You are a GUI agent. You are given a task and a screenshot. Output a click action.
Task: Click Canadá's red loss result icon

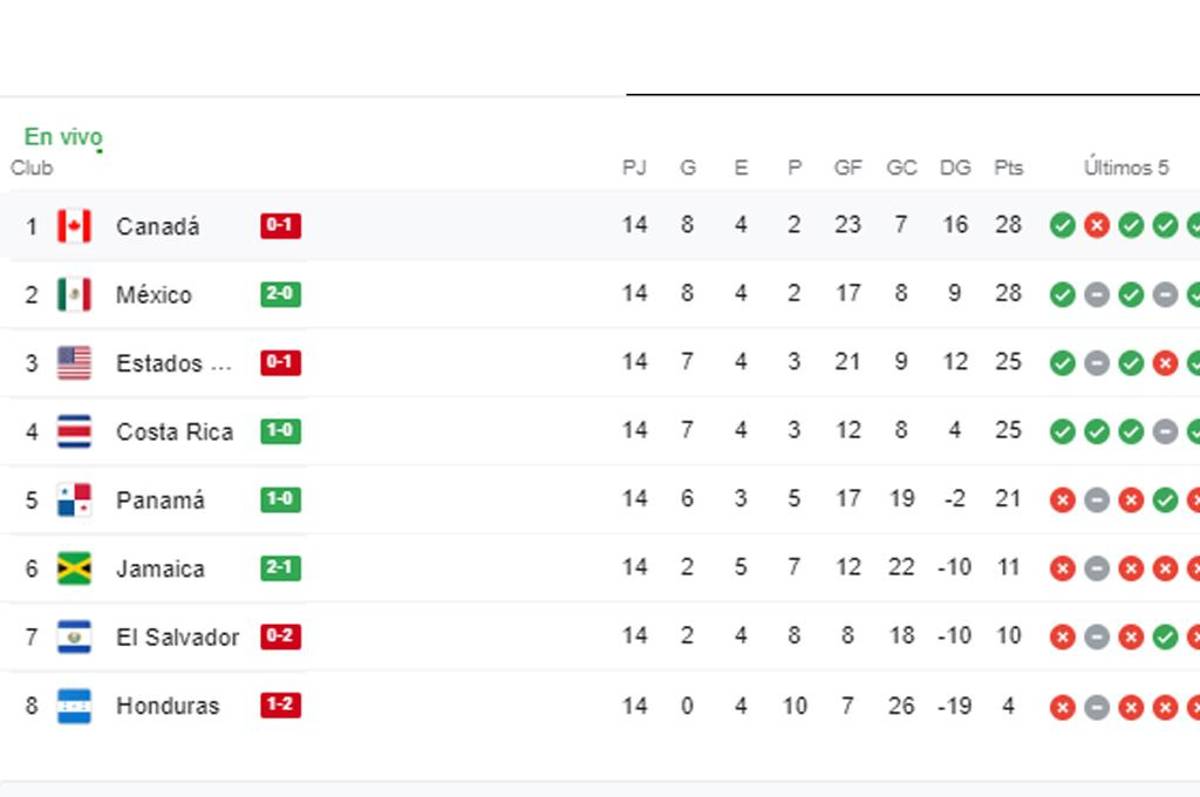point(1097,226)
